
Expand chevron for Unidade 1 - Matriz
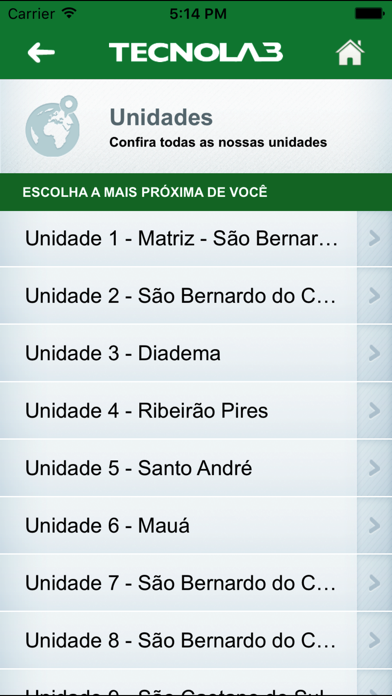point(374,238)
